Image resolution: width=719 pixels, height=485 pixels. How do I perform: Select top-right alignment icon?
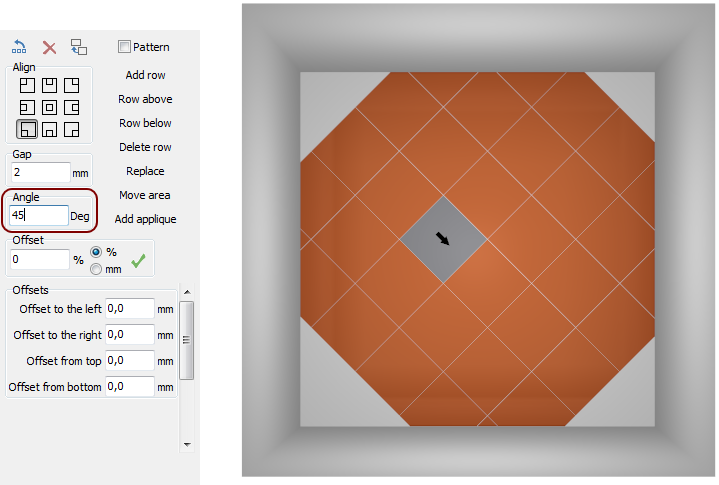72,85
